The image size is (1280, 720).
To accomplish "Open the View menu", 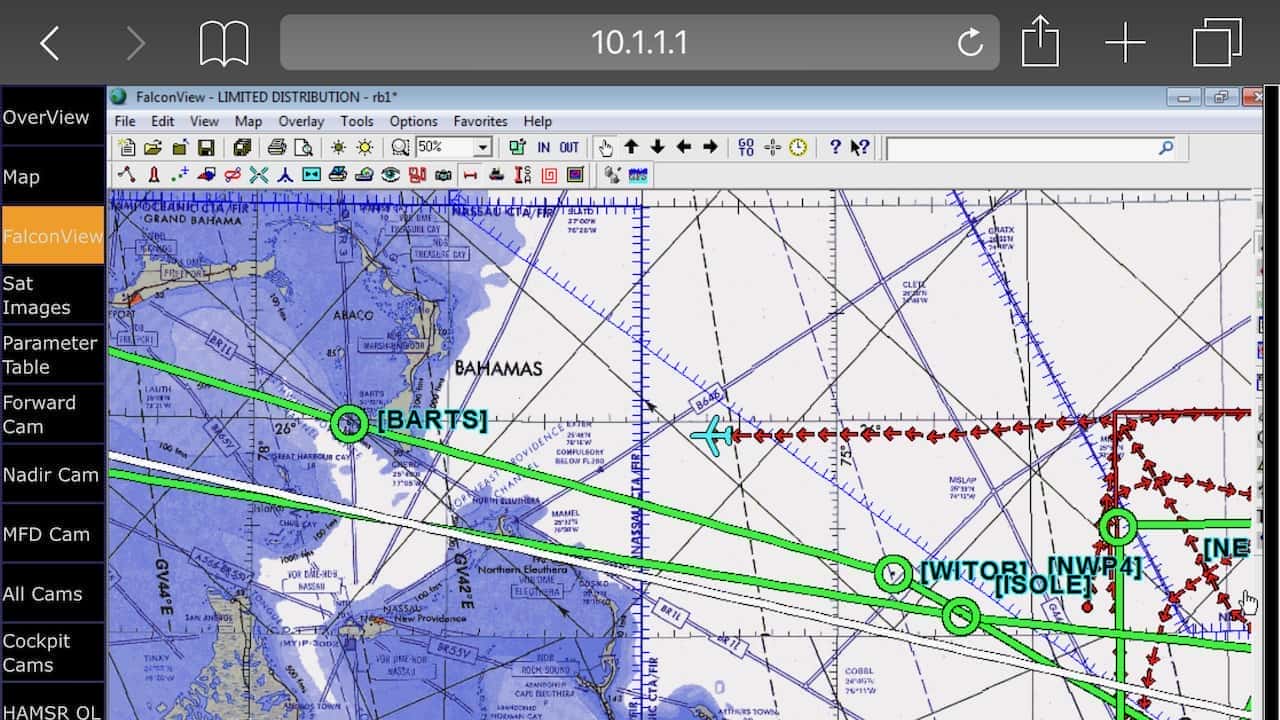I will click(204, 121).
